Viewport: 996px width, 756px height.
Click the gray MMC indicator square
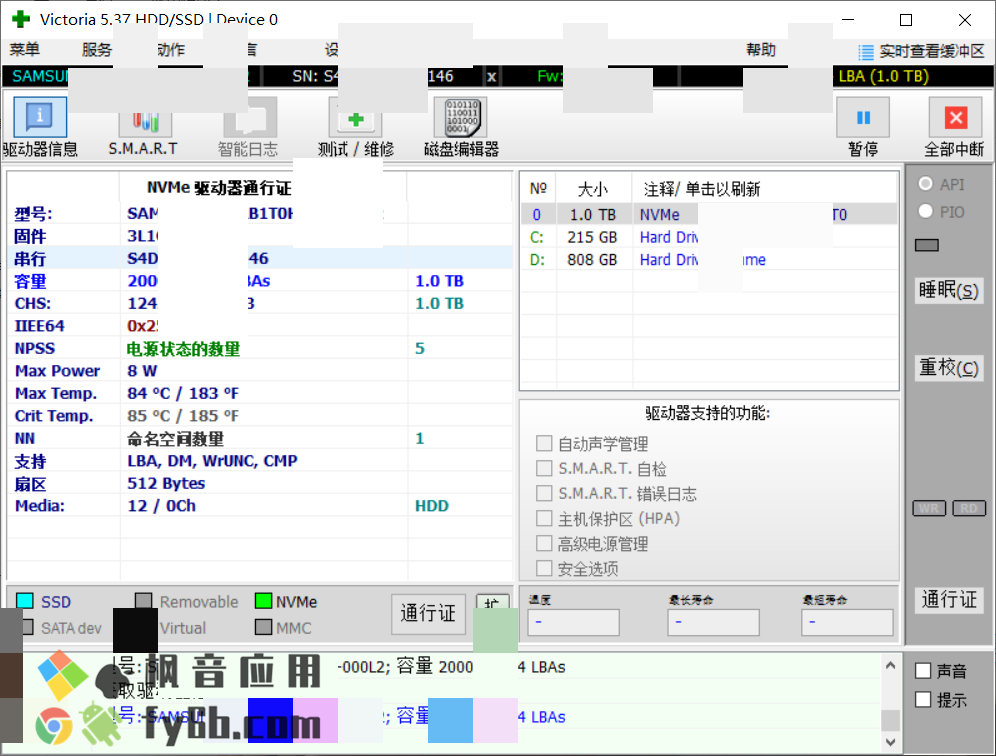[263, 627]
